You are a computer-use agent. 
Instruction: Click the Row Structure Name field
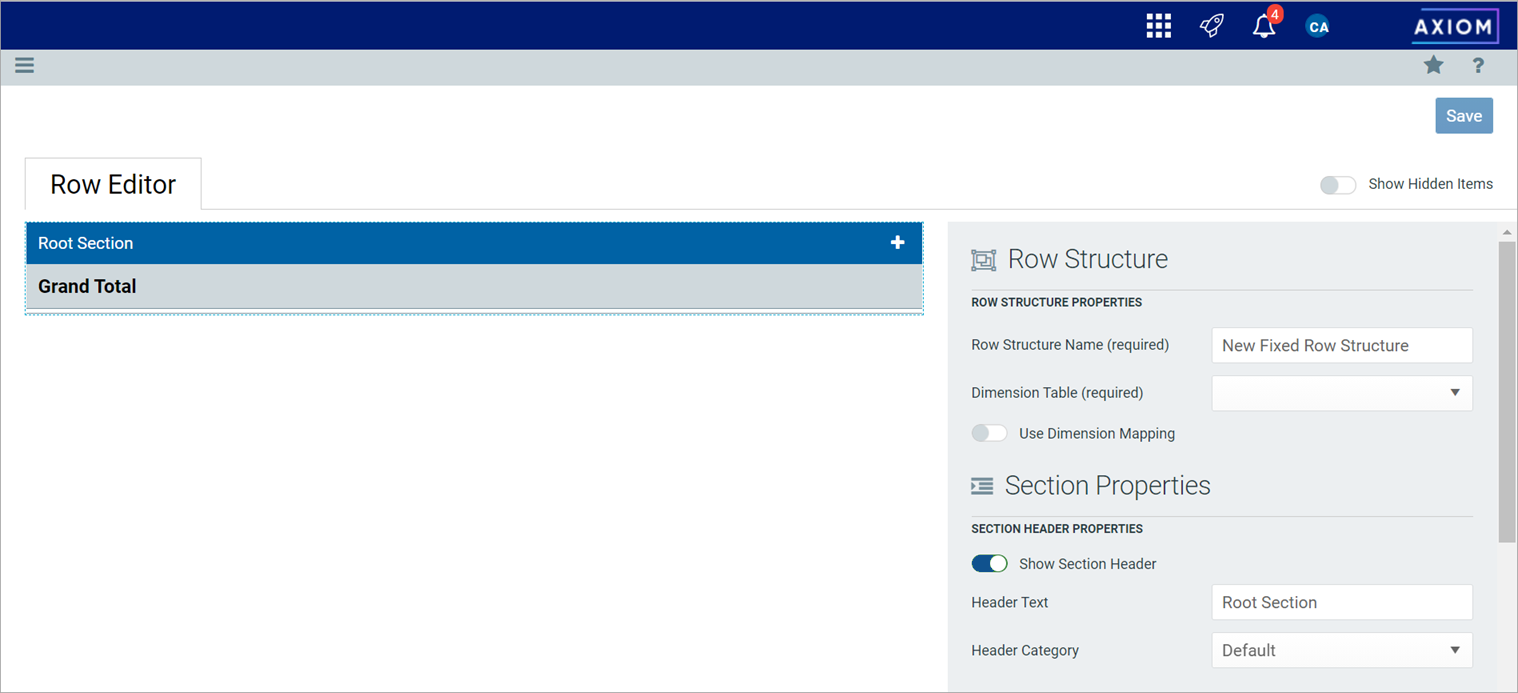tap(1341, 346)
